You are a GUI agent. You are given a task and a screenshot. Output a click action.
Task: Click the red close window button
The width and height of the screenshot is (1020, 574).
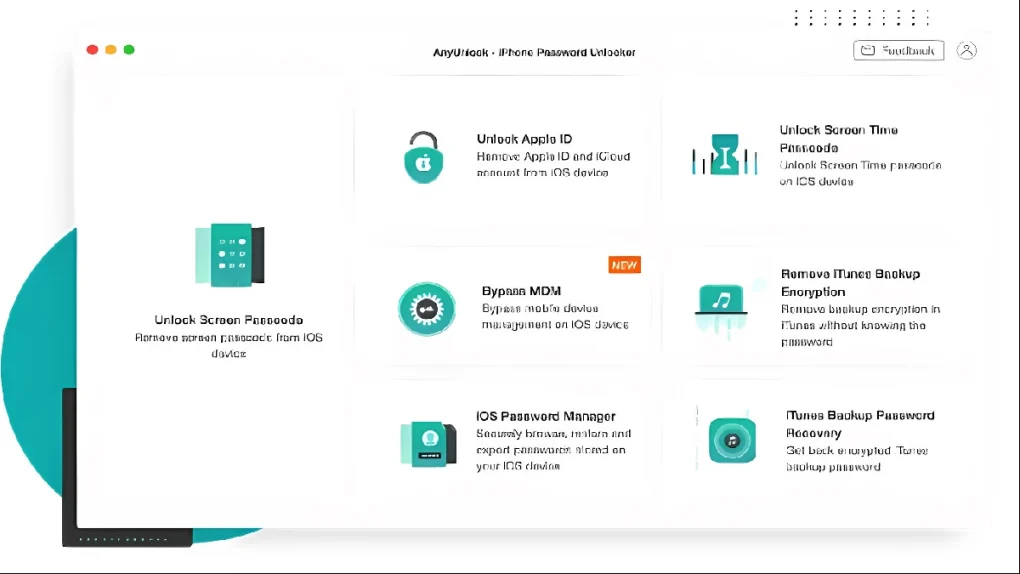(x=92, y=49)
